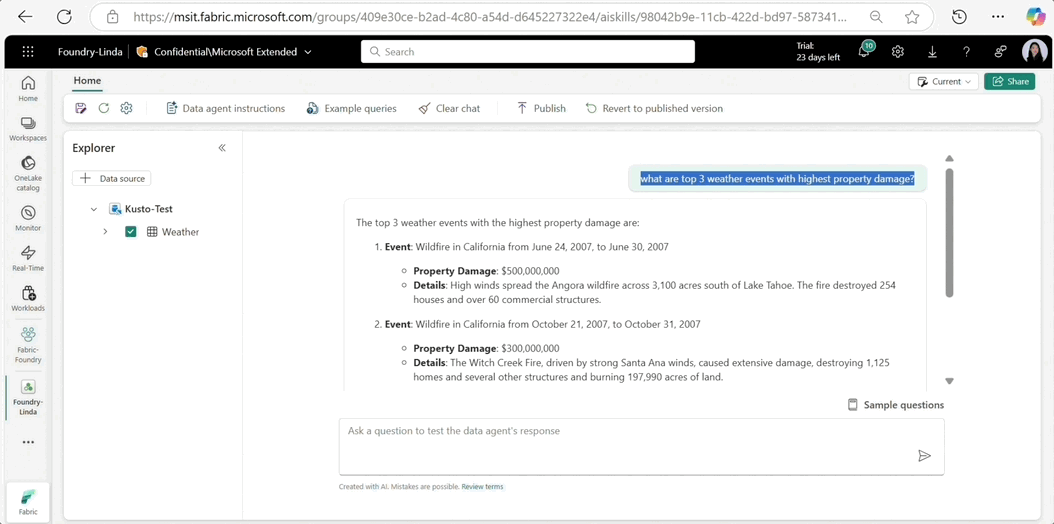The width and height of the screenshot is (1054, 524).
Task: Click the first Property Damage $500,000,000 text
Action: pos(486,271)
